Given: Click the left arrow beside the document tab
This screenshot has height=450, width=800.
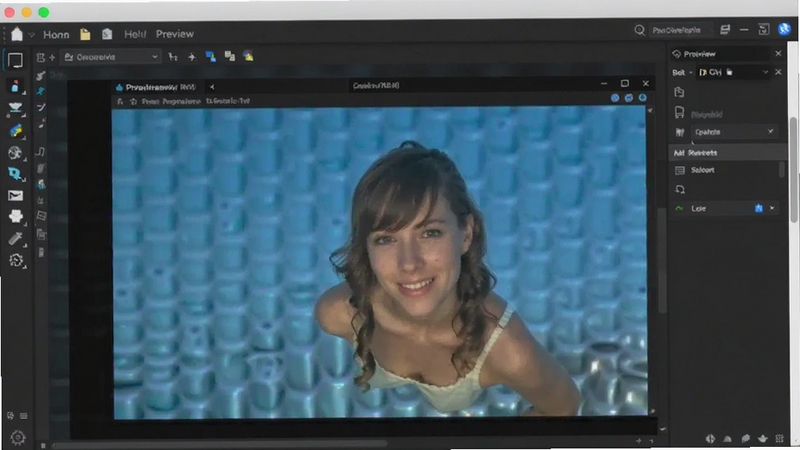Looking at the screenshot, I should click(x=212, y=87).
